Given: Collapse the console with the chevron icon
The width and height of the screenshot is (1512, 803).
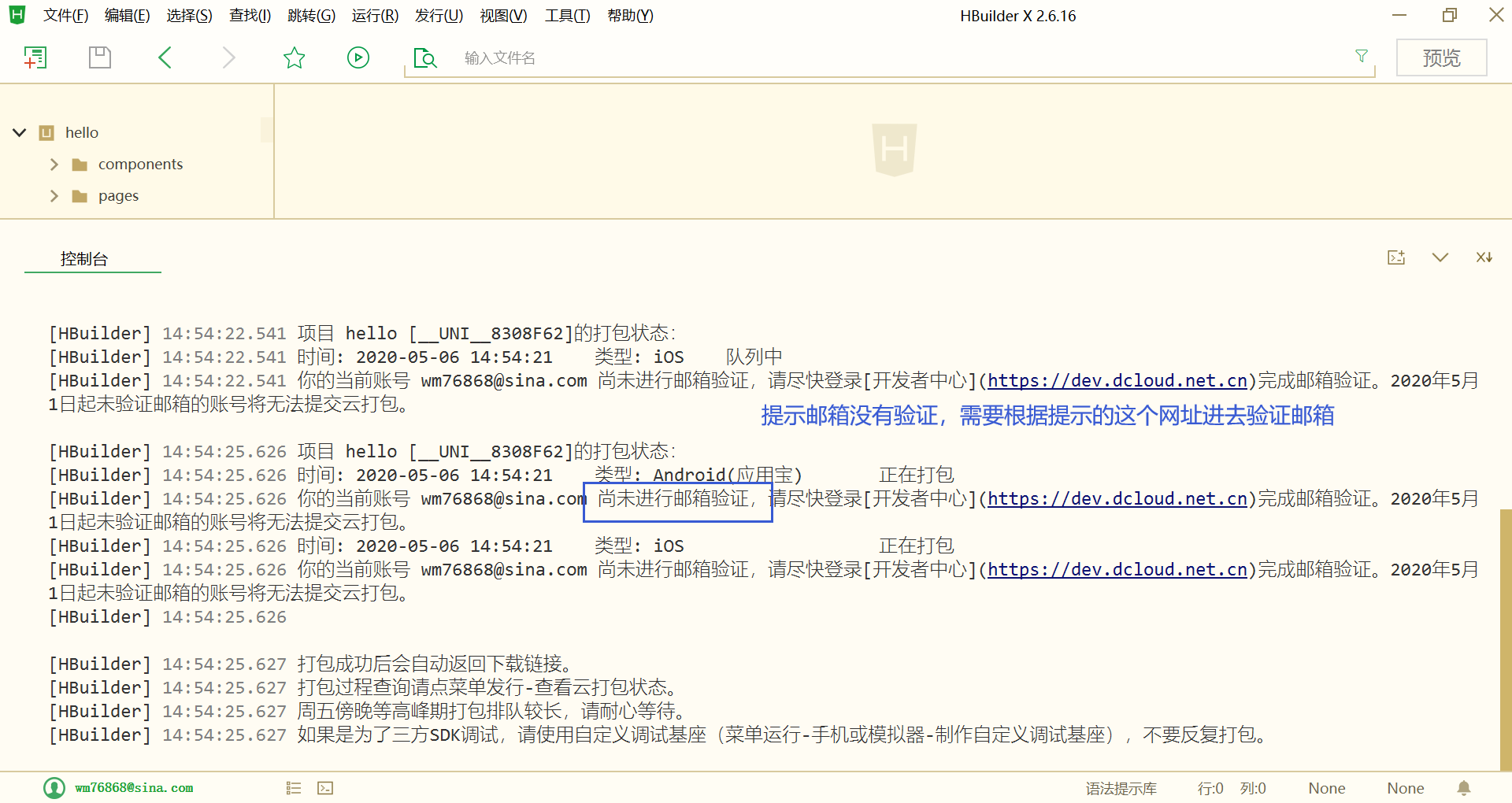Looking at the screenshot, I should [x=1440, y=257].
